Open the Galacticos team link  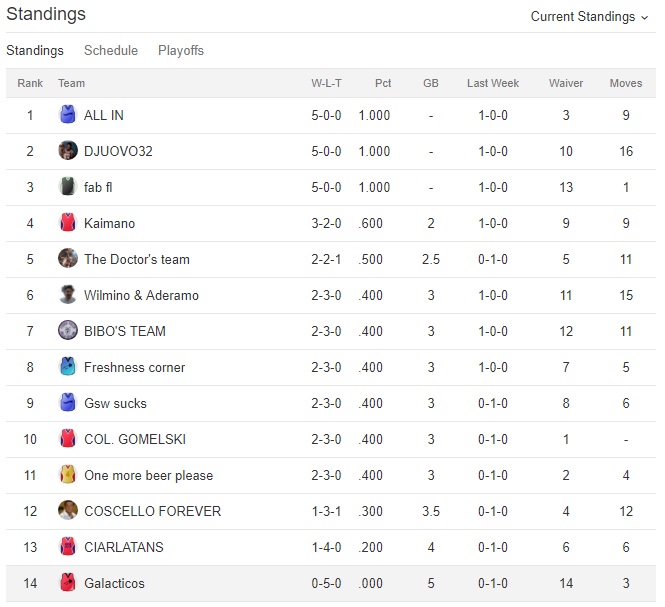point(114,583)
